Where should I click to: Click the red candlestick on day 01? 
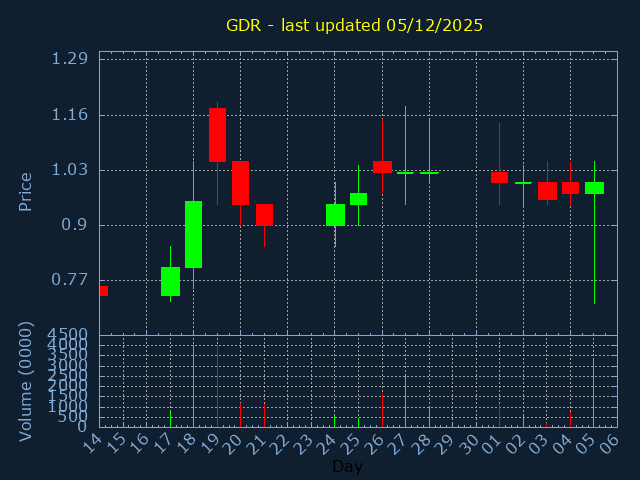click(499, 177)
